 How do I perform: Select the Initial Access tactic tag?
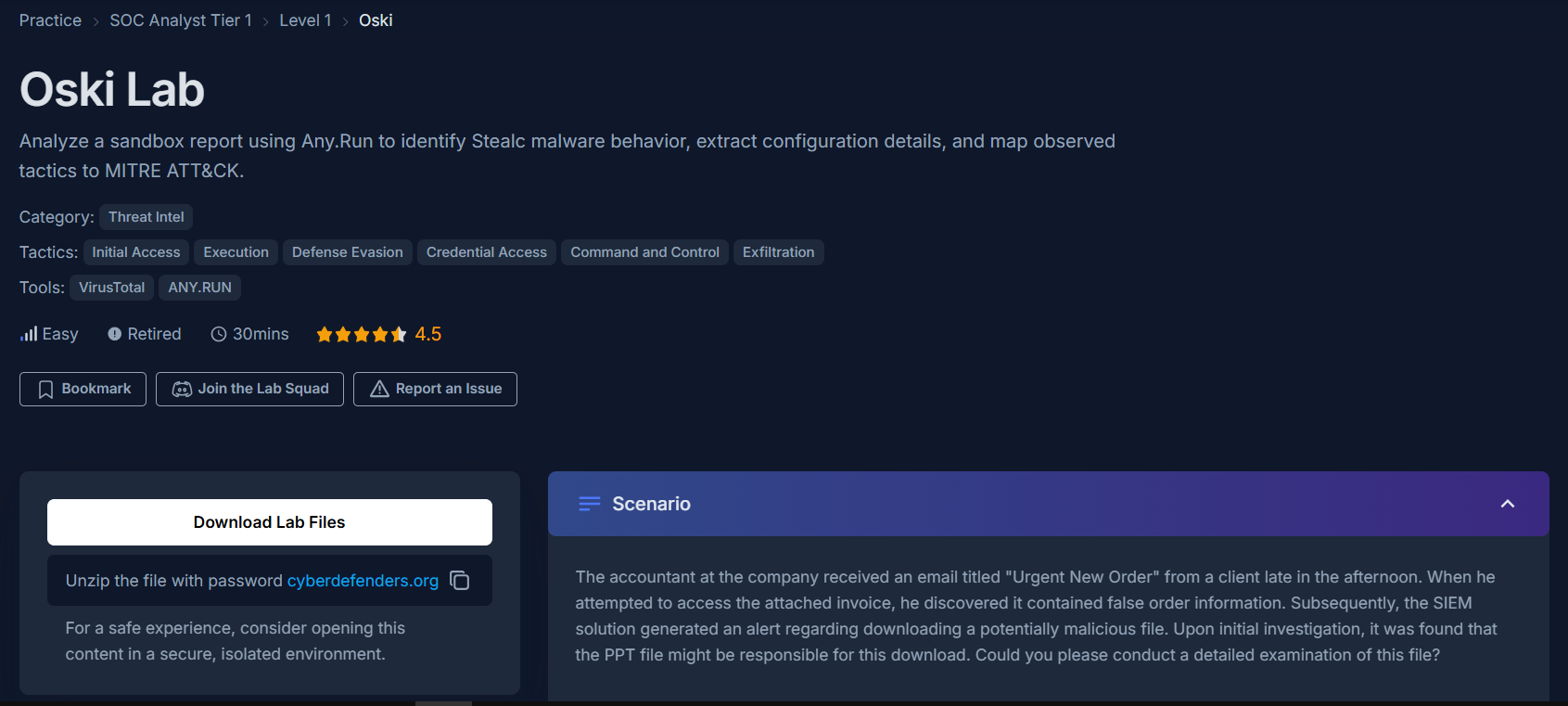[x=136, y=252]
